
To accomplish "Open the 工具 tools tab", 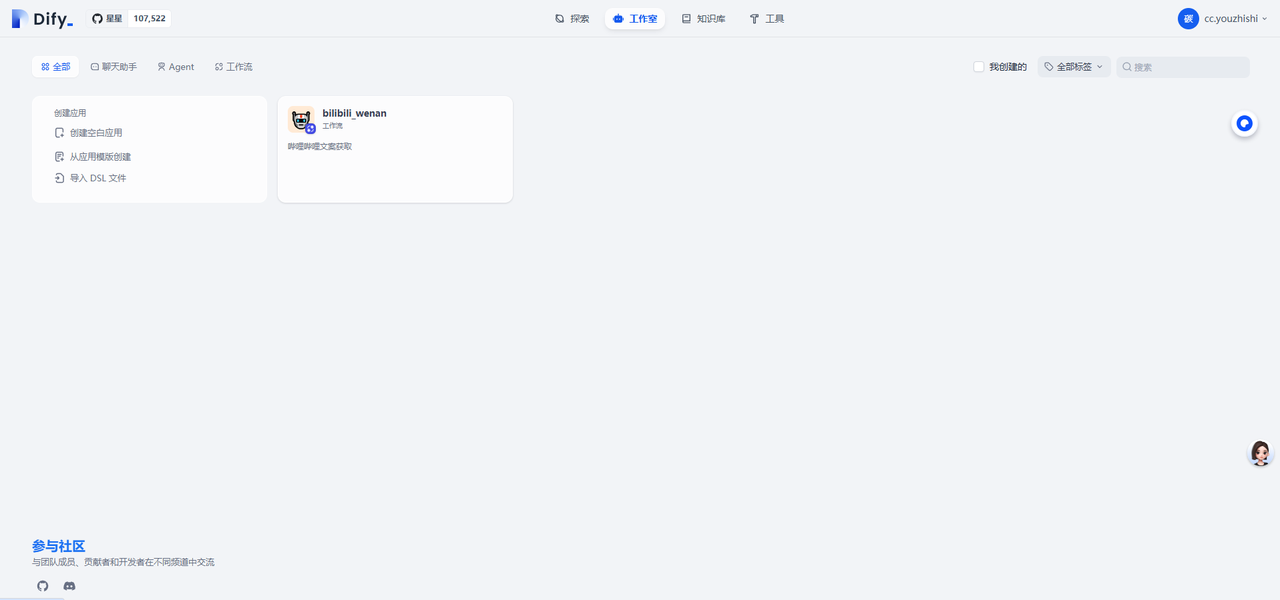I will tap(766, 18).
